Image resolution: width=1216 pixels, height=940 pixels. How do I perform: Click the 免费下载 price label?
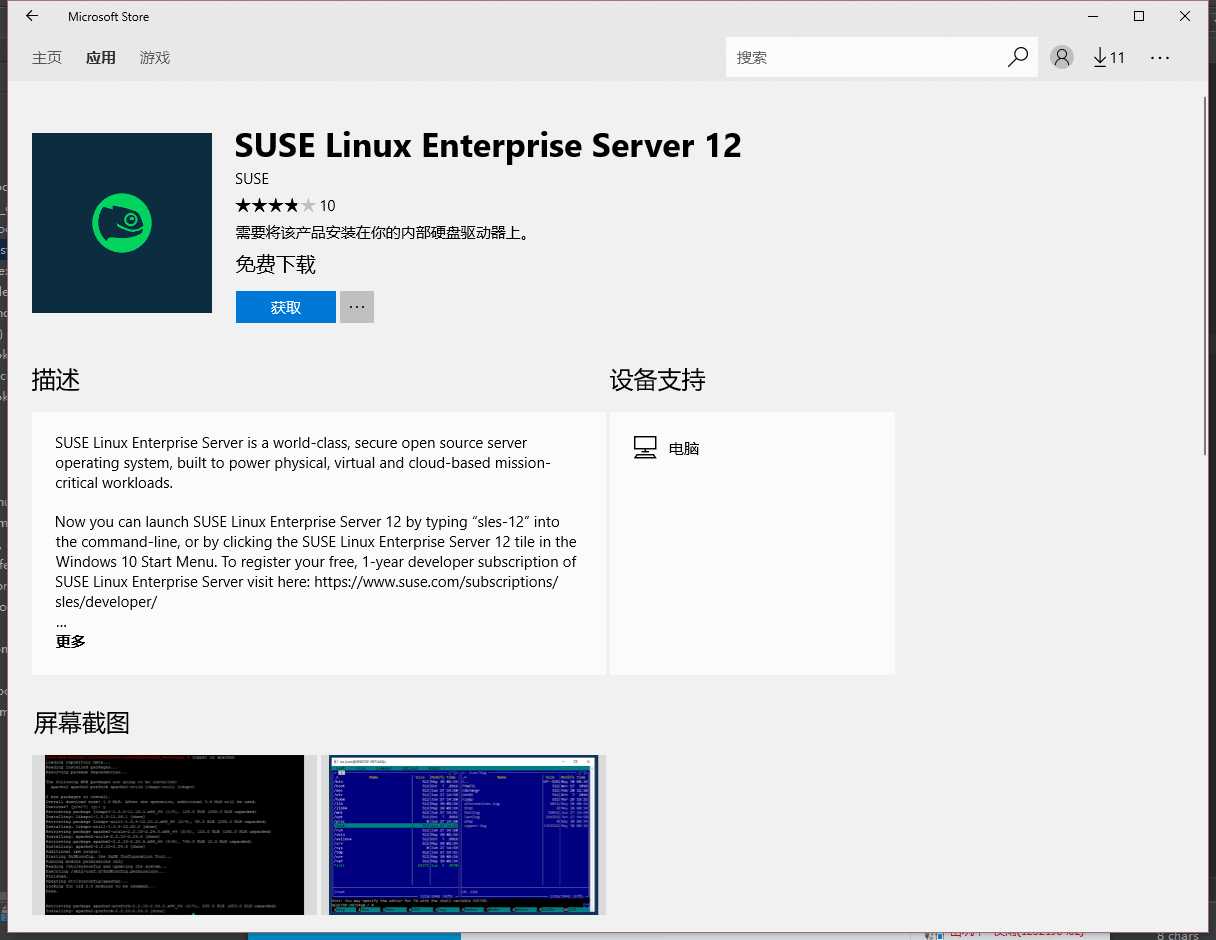click(276, 265)
